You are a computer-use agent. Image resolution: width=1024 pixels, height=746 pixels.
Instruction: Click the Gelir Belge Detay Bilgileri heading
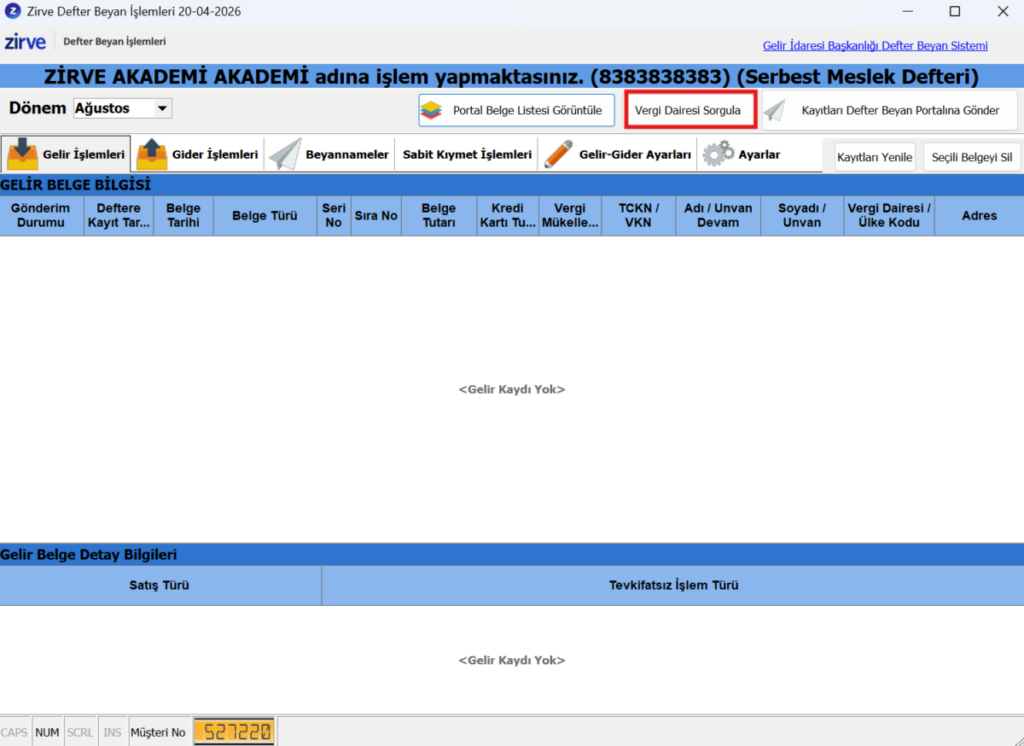click(x=89, y=555)
